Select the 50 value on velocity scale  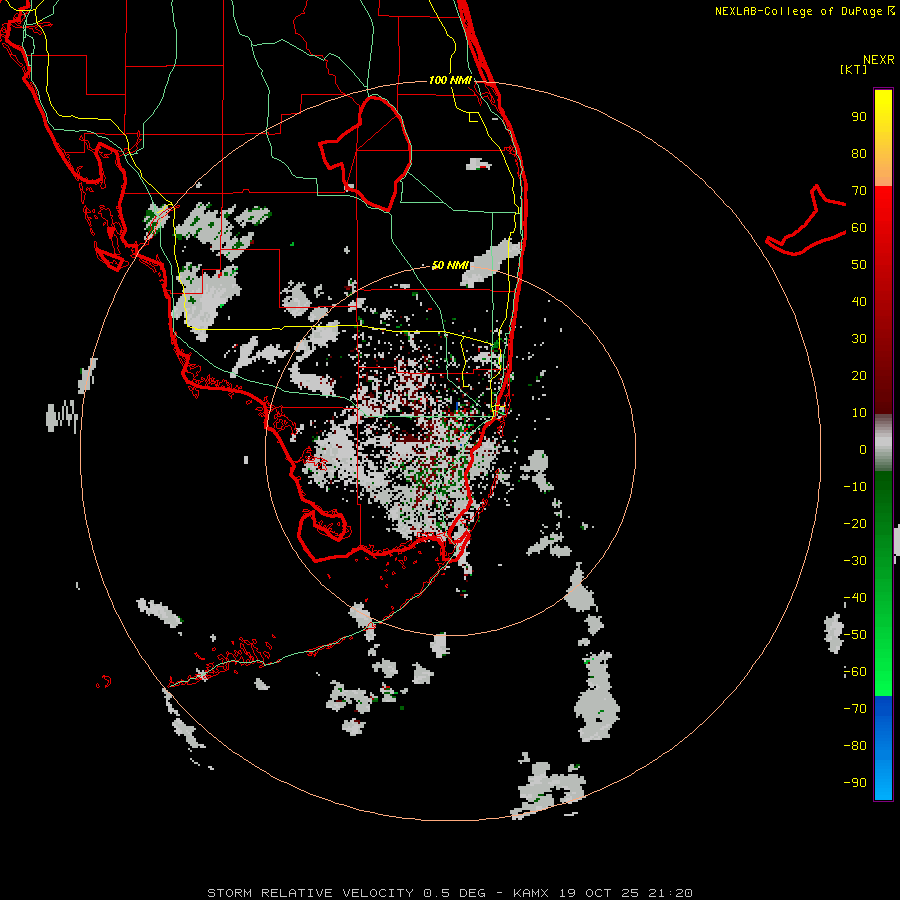click(x=859, y=265)
